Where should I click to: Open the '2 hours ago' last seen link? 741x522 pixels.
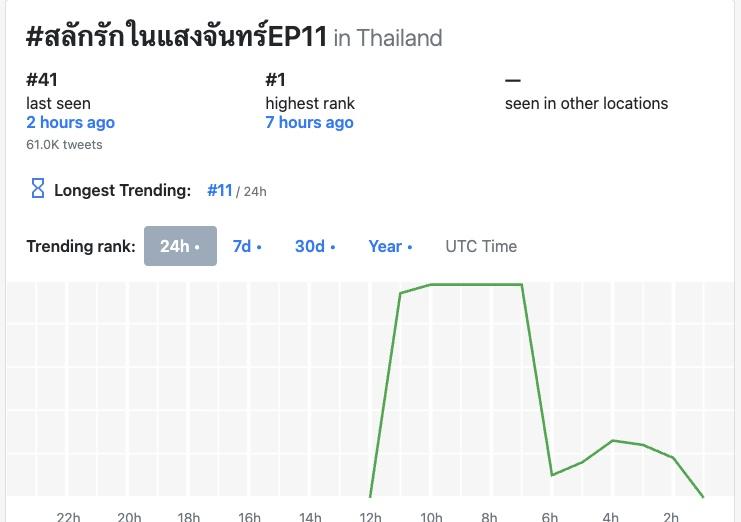[70, 122]
